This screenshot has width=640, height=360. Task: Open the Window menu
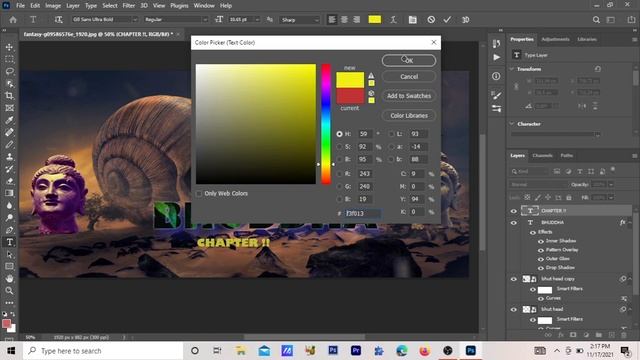tap(204, 6)
